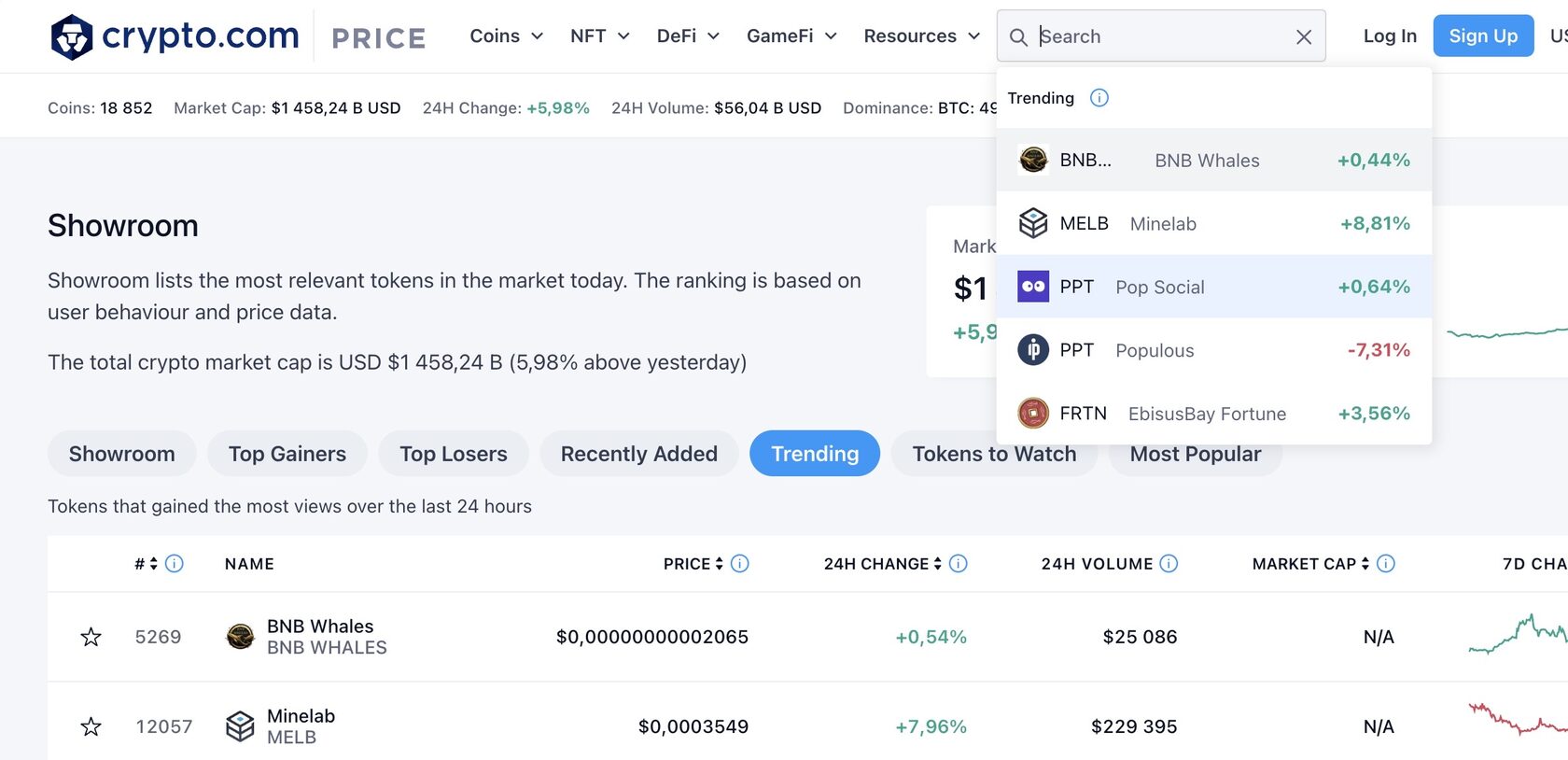Open Minelab name link in table

[x=301, y=716]
